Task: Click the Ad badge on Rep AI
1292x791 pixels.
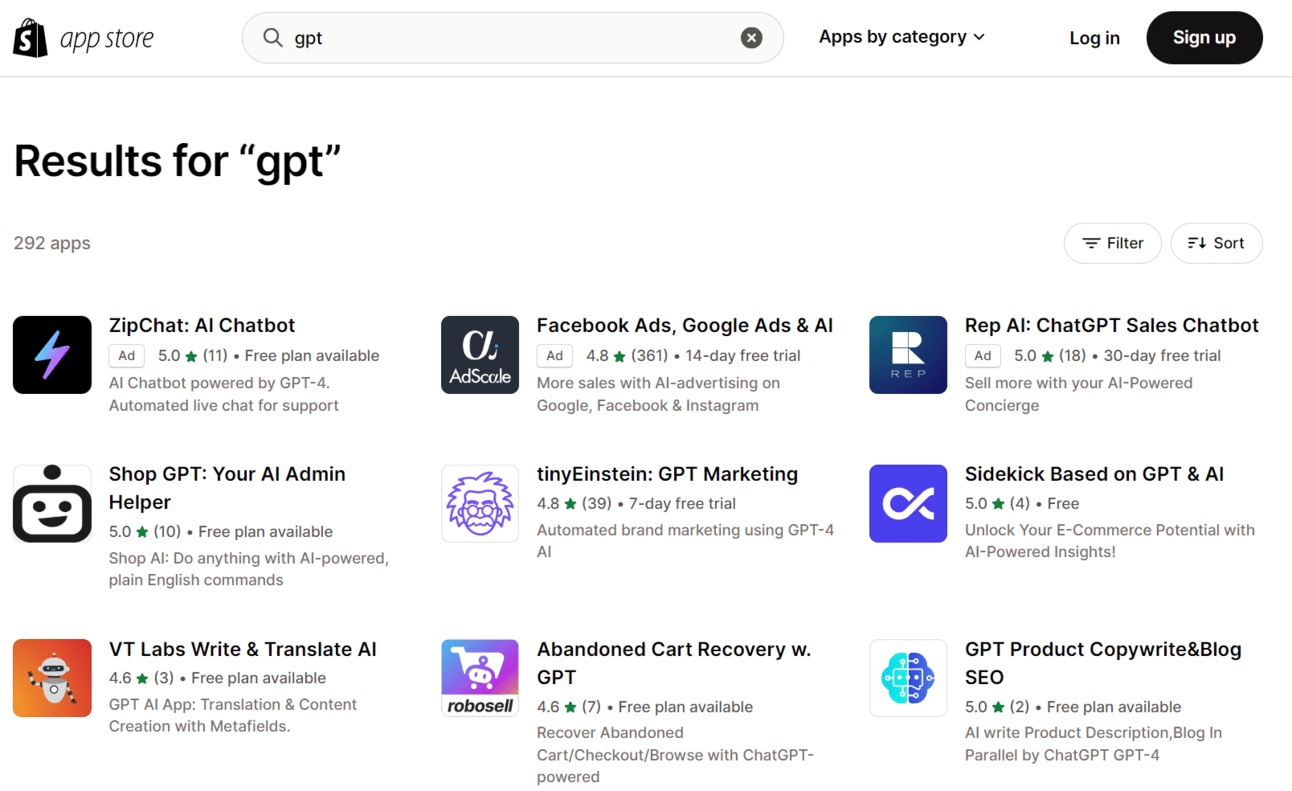Action: [983, 355]
